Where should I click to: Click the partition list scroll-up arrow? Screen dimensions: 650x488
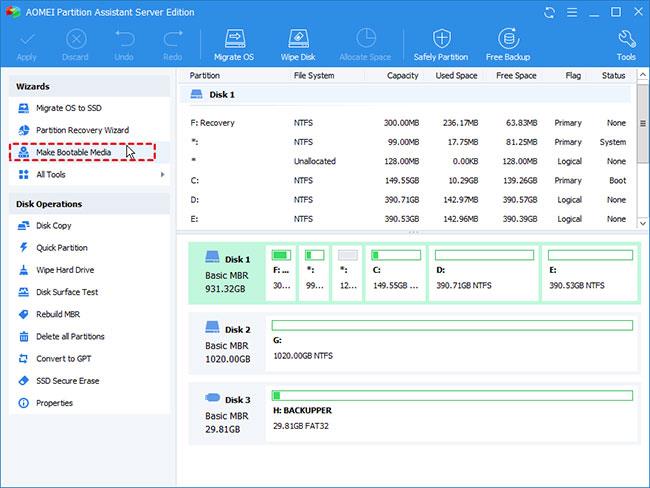pos(643,75)
